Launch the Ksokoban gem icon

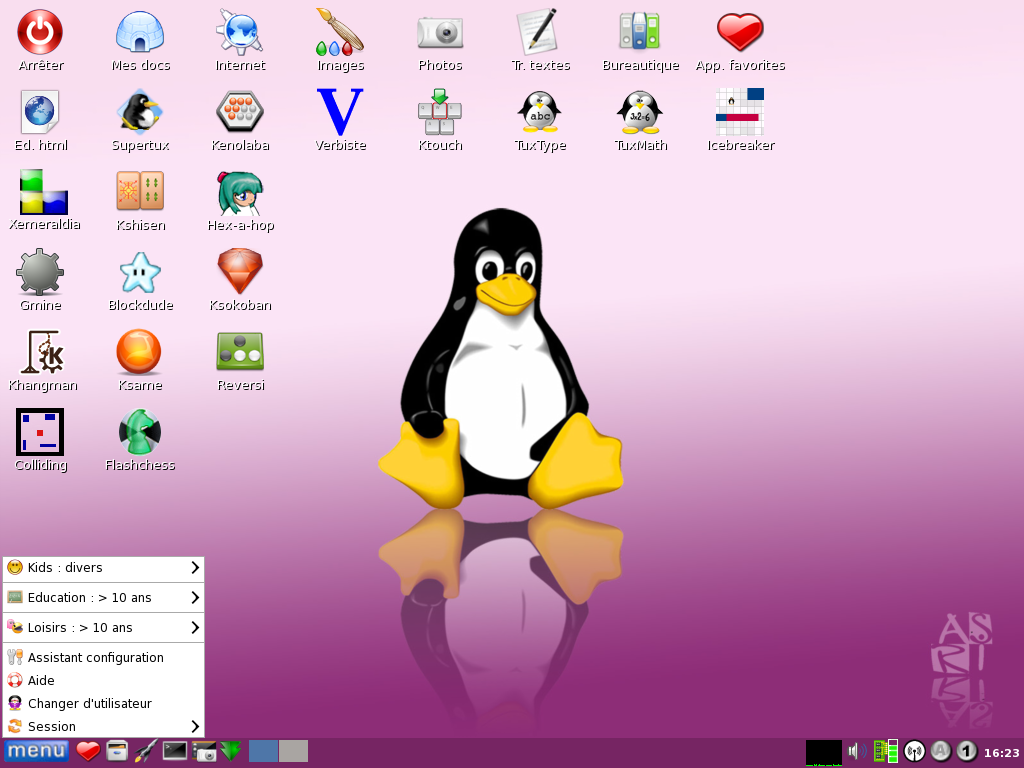240,271
